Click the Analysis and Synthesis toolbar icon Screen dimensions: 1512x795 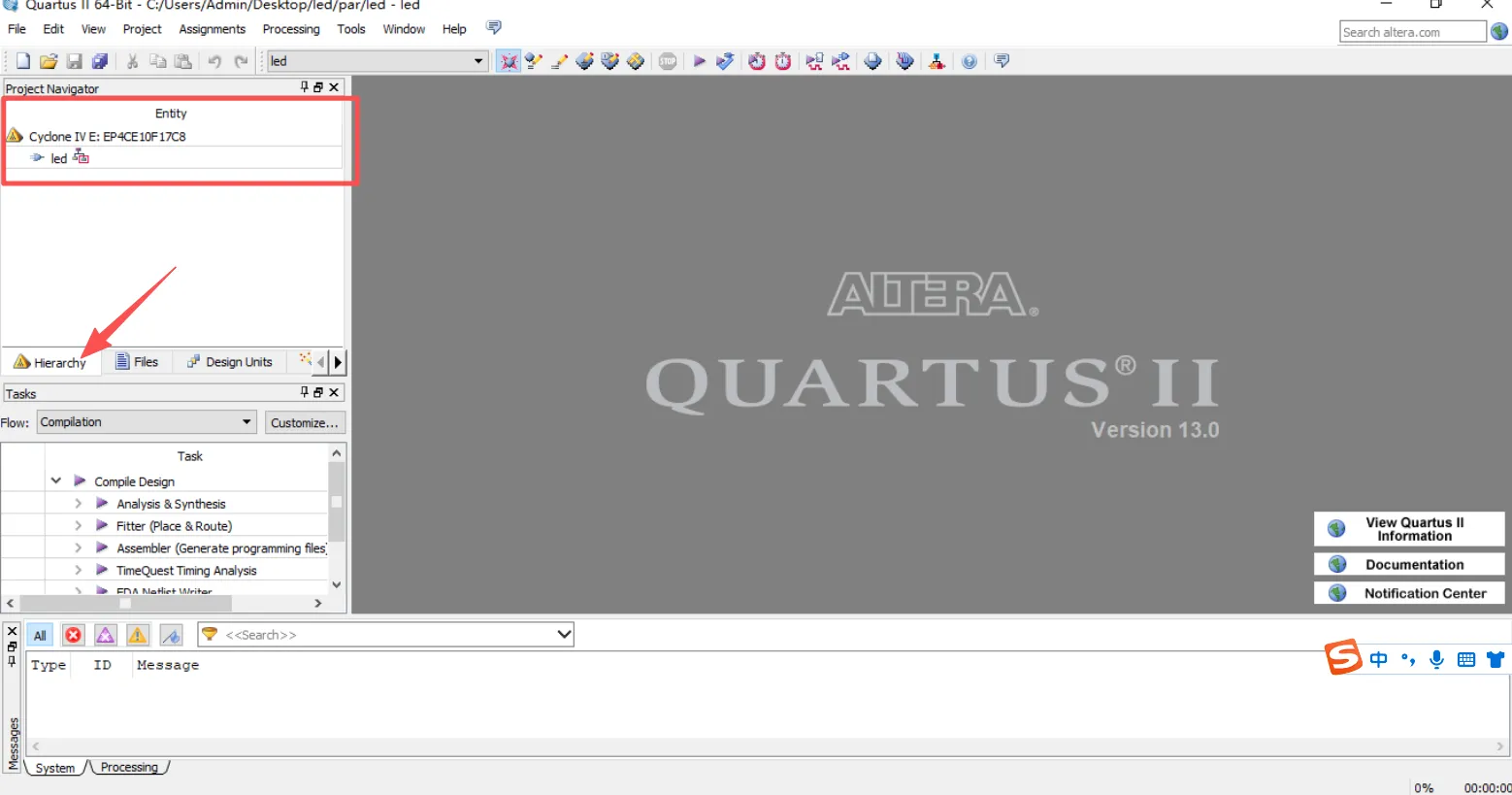tap(725, 61)
